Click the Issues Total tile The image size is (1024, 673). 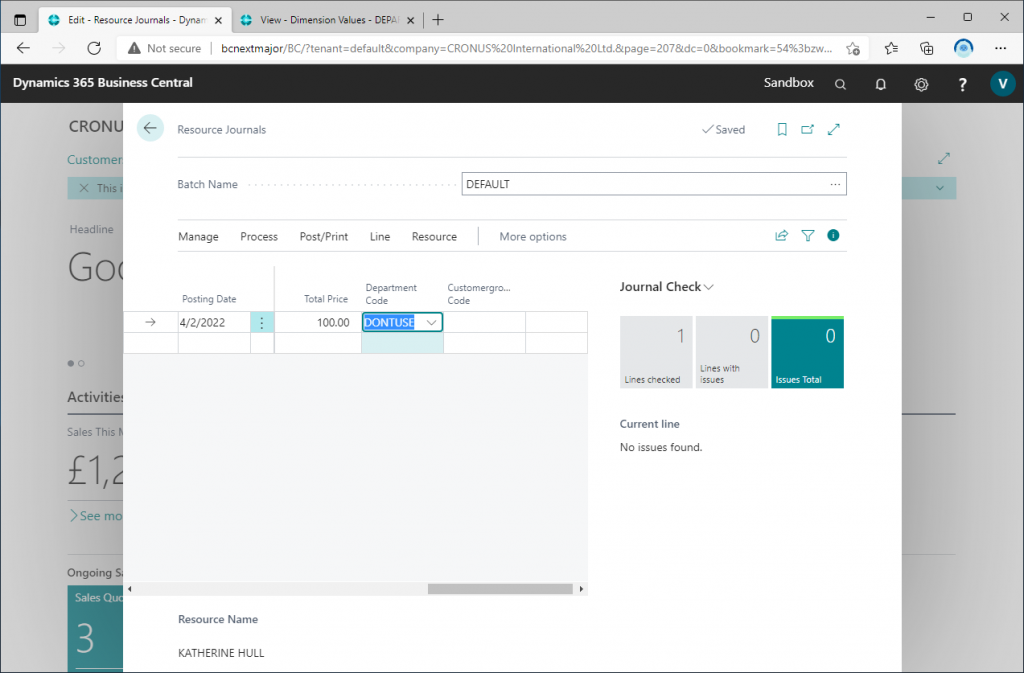click(x=807, y=353)
